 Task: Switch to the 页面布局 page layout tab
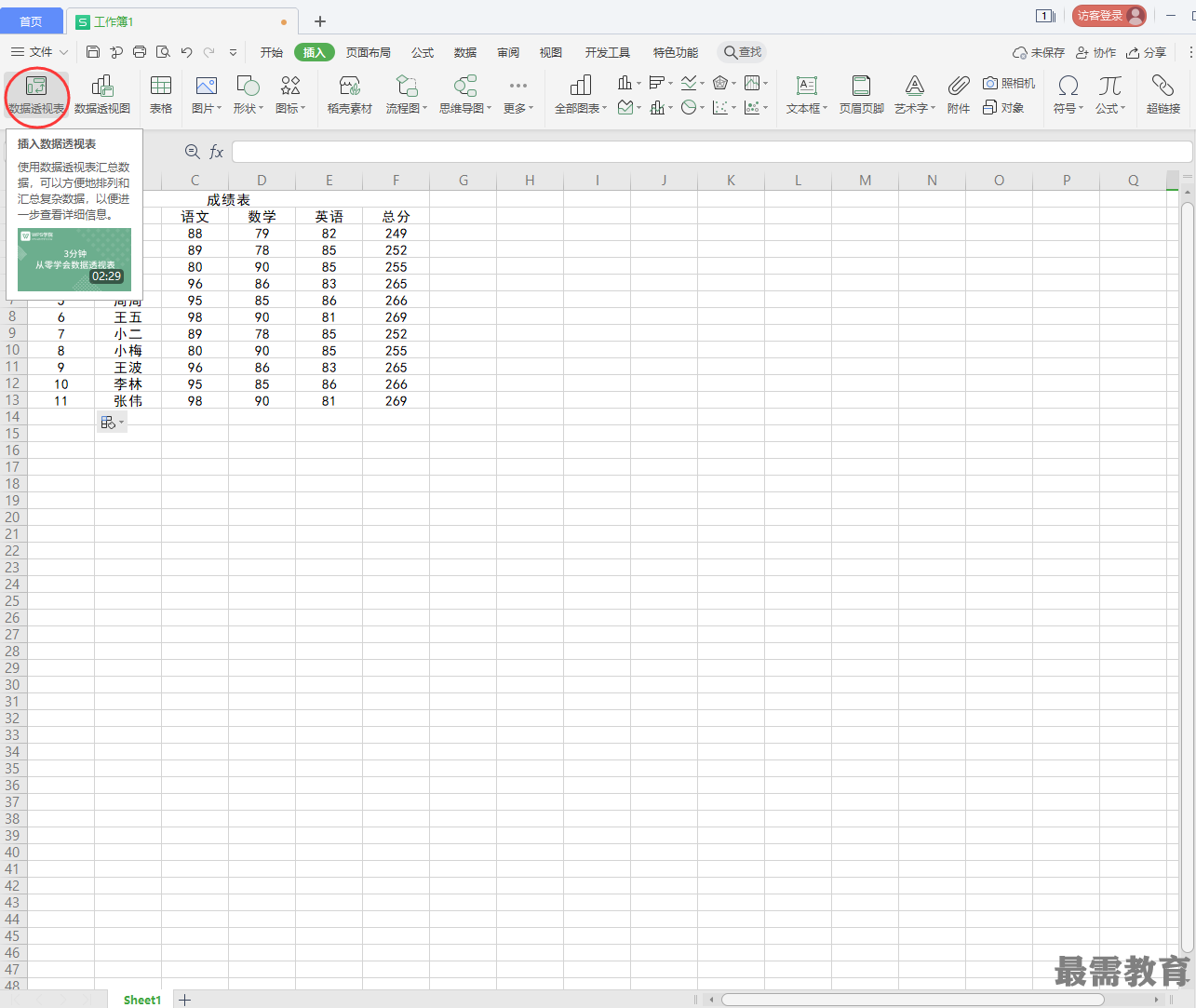pyautogui.click(x=369, y=52)
